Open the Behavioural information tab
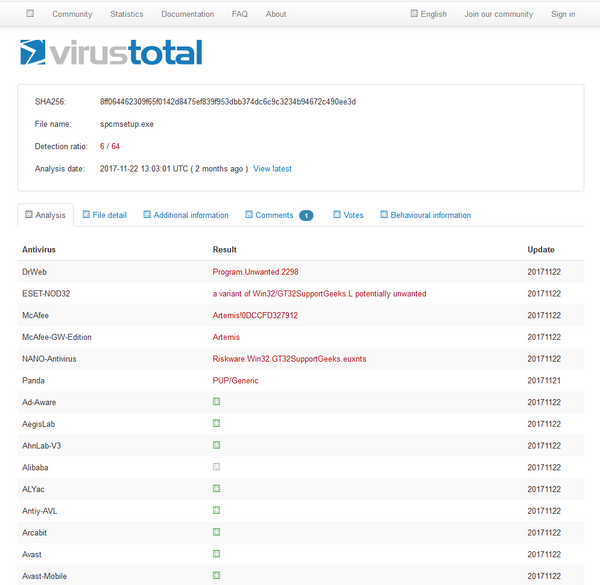This screenshot has width=600, height=585. [425, 215]
